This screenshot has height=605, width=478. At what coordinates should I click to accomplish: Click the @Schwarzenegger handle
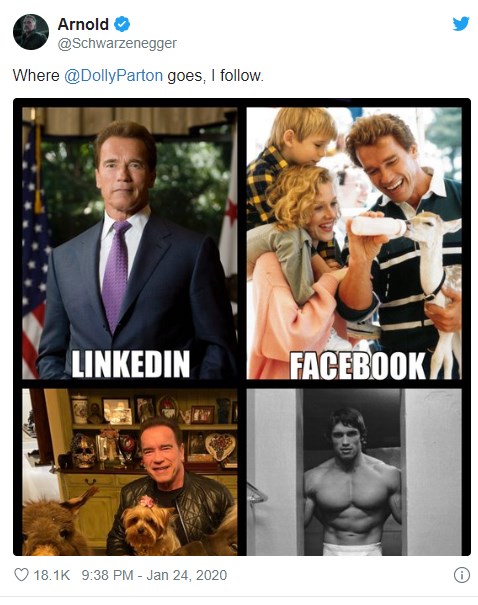pyautogui.click(x=117, y=43)
